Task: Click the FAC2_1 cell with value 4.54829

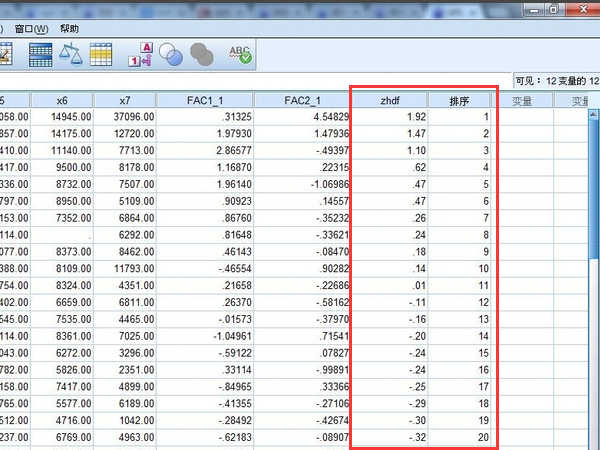Action: pos(301,117)
